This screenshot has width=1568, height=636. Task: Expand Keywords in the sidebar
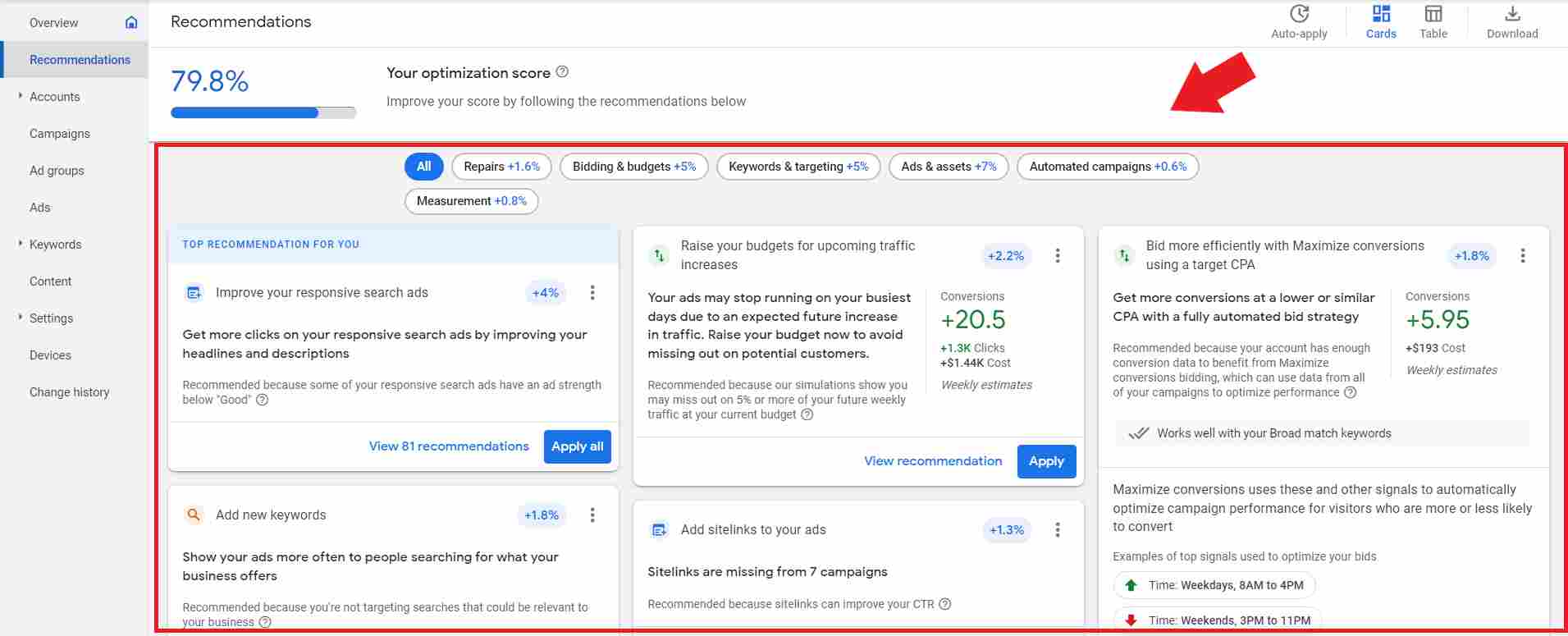click(21, 244)
